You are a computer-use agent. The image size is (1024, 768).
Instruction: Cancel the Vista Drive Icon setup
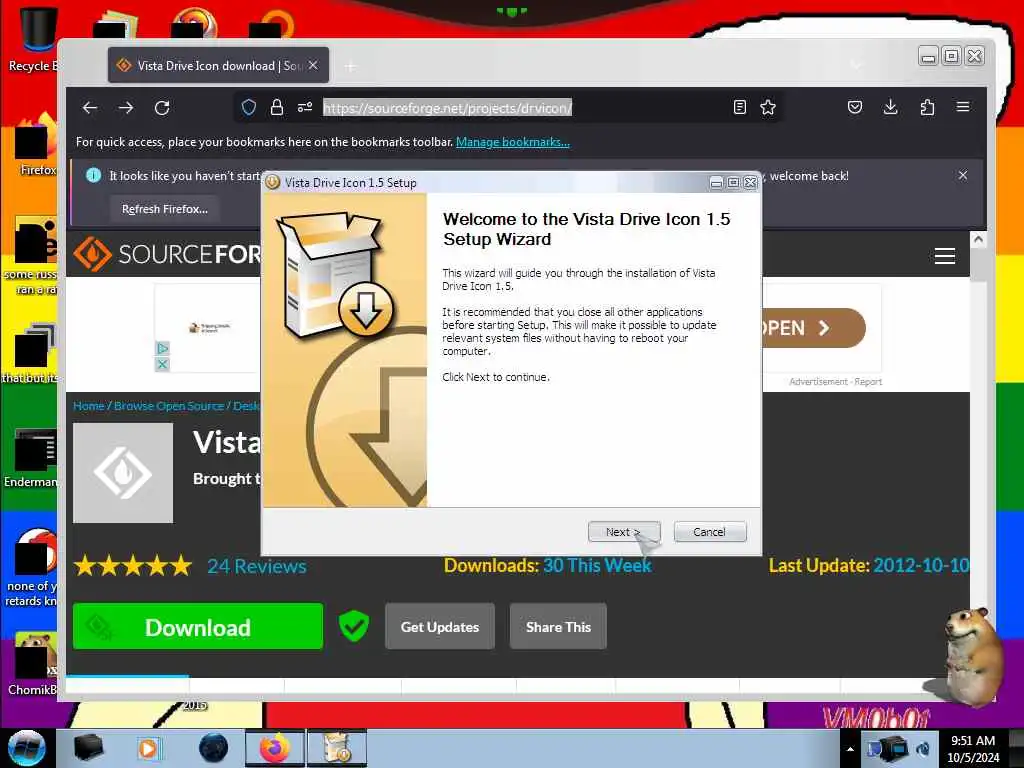coord(710,532)
